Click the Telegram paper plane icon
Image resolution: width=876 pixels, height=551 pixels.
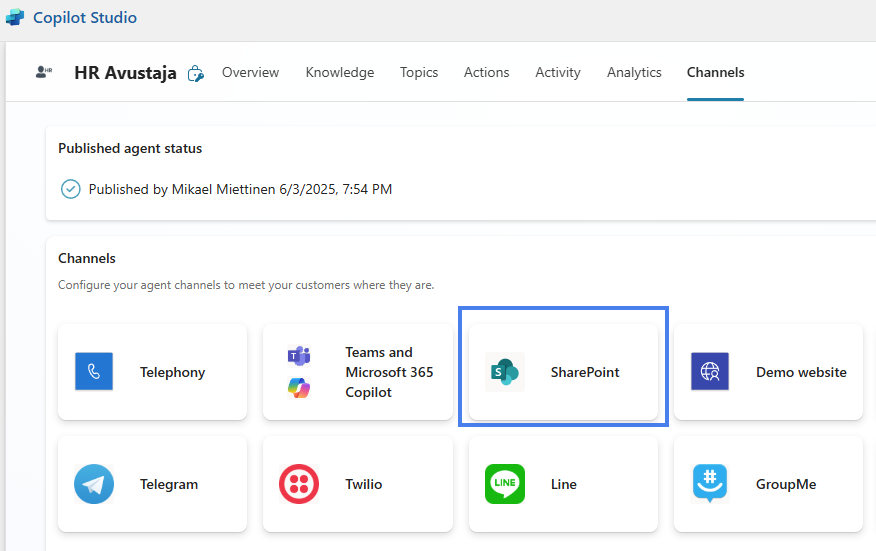click(94, 484)
